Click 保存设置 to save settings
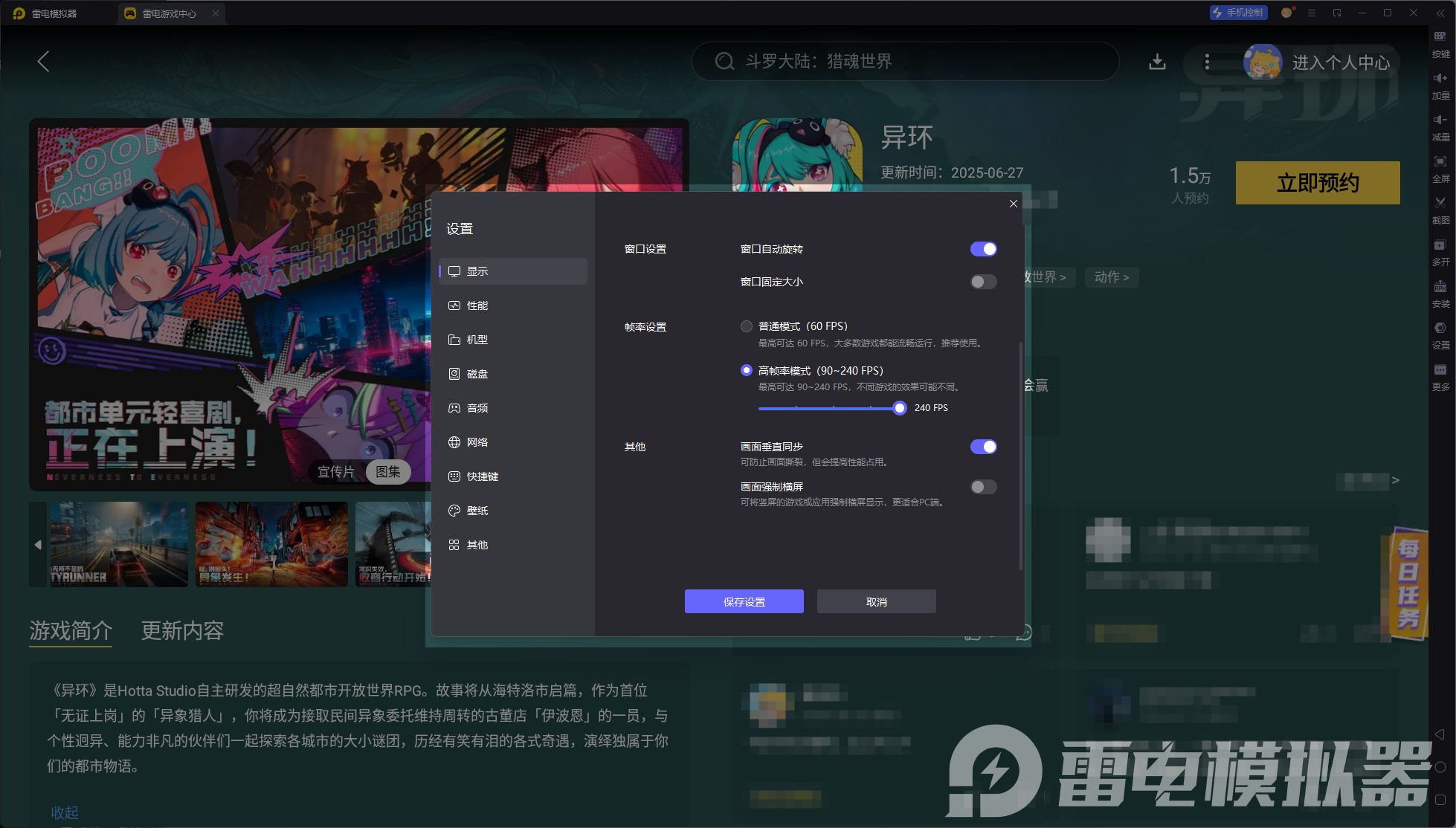 pos(744,601)
